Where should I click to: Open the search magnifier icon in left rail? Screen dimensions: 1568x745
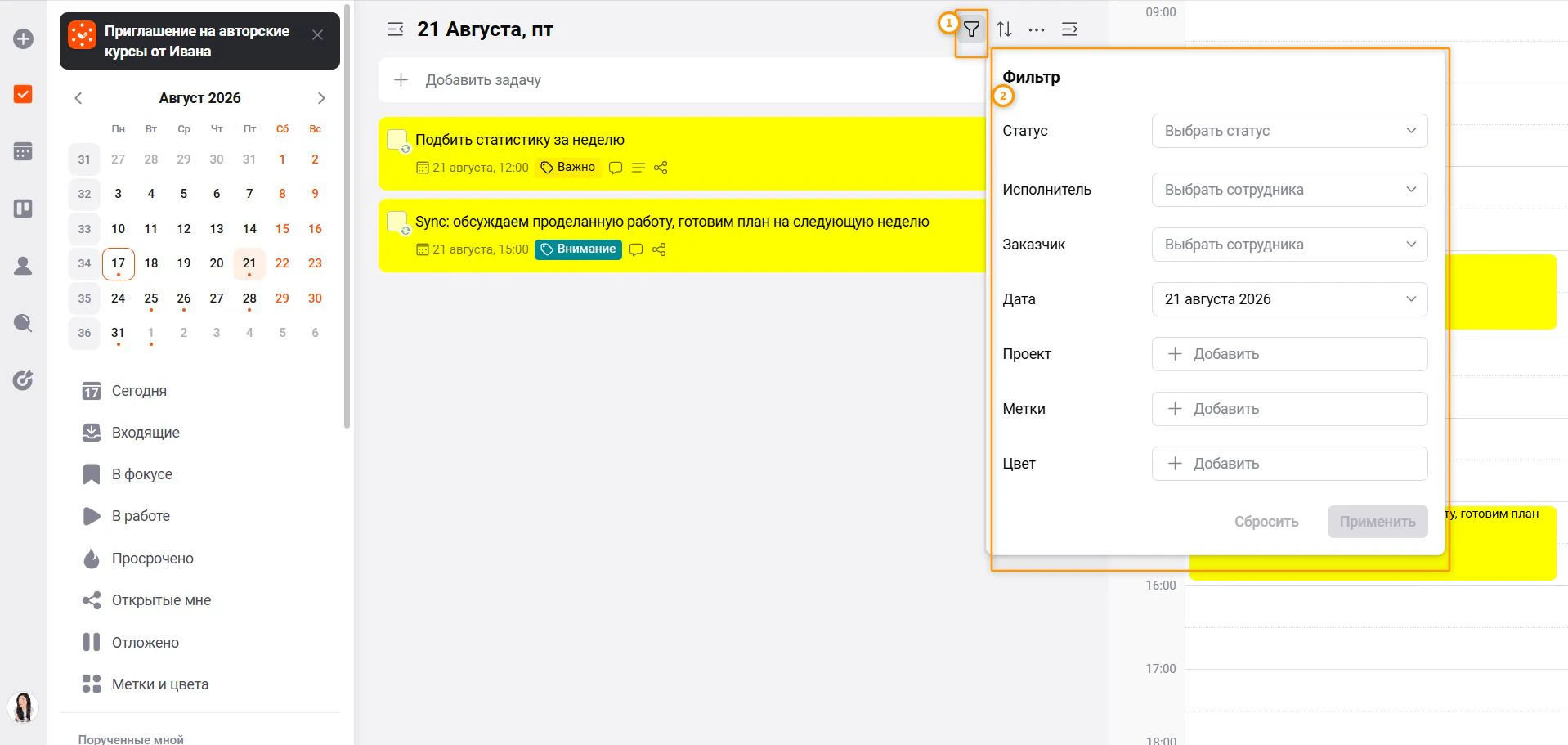pos(24,323)
